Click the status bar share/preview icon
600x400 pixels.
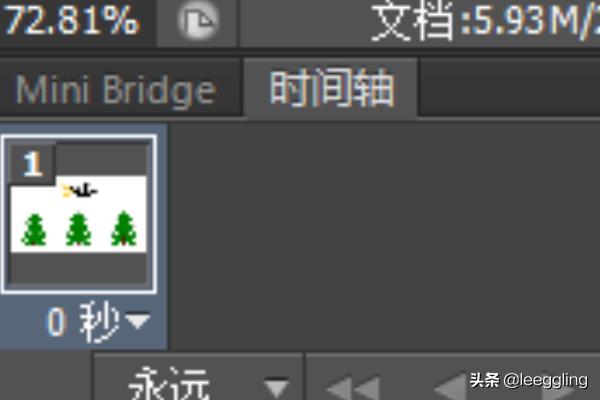pos(198,20)
